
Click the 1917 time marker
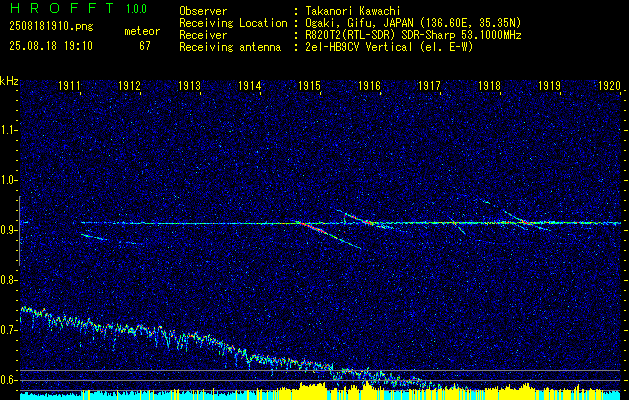pyautogui.click(x=430, y=86)
